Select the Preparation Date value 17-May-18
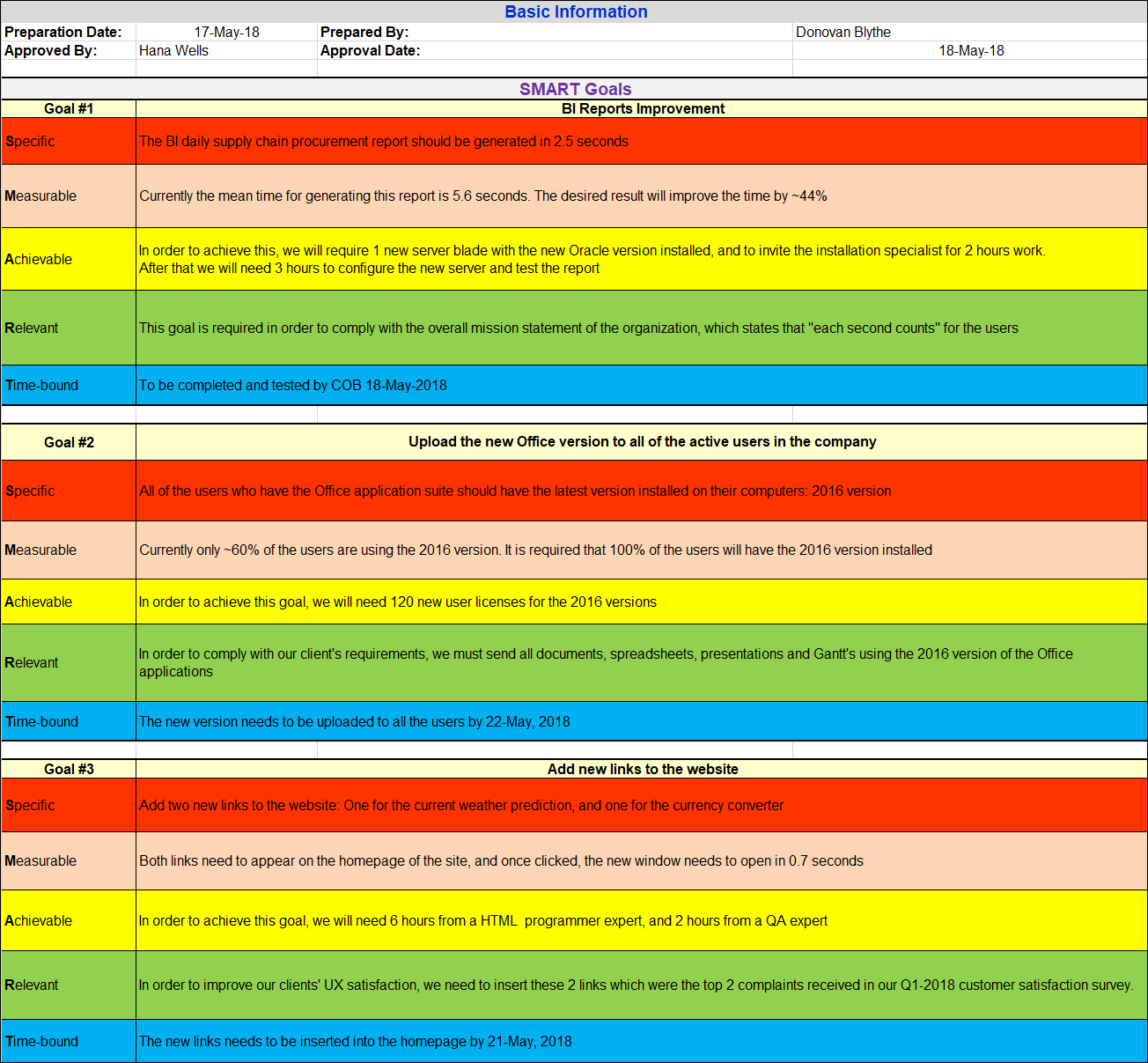Image resolution: width=1148 pixels, height=1063 pixels. click(x=226, y=32)
